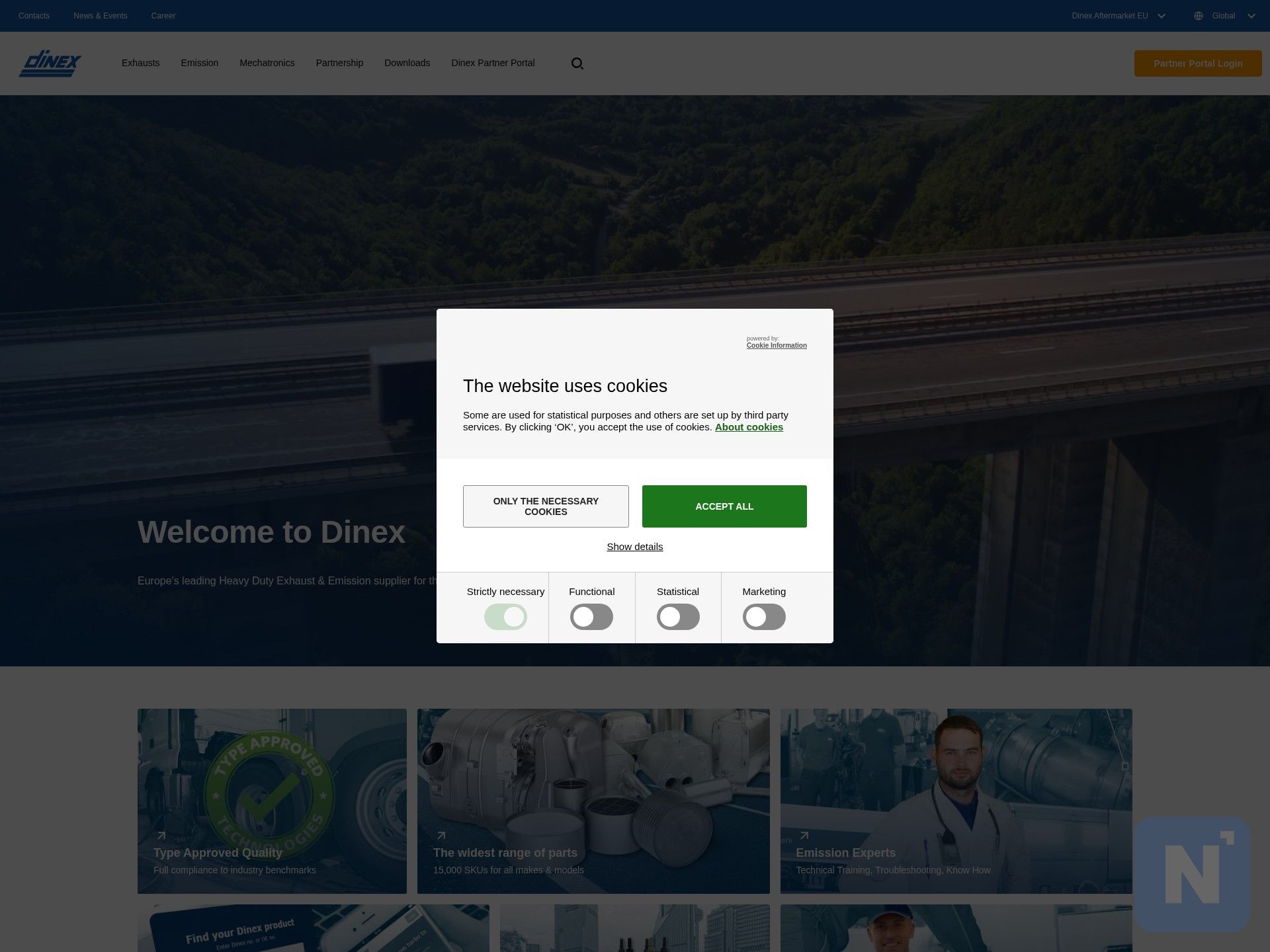The height and width of the screenshot is (952, 1270).
Task: Click the website uses cookies heading
Action: point(565,386)
